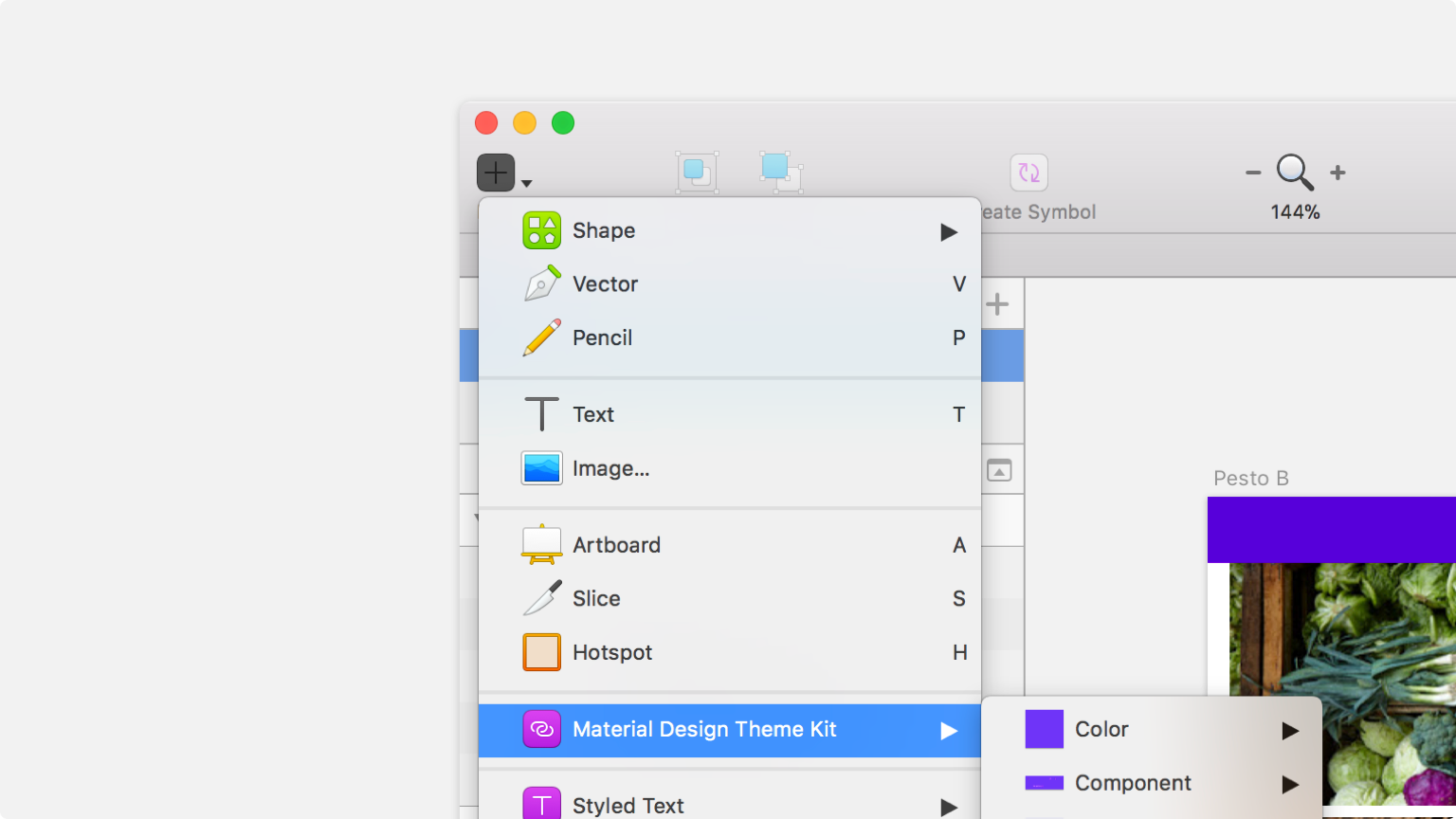Viewport: 1456px width, 819px height.
Task: Select the Vector pen tool
Action: click(604, 283)
